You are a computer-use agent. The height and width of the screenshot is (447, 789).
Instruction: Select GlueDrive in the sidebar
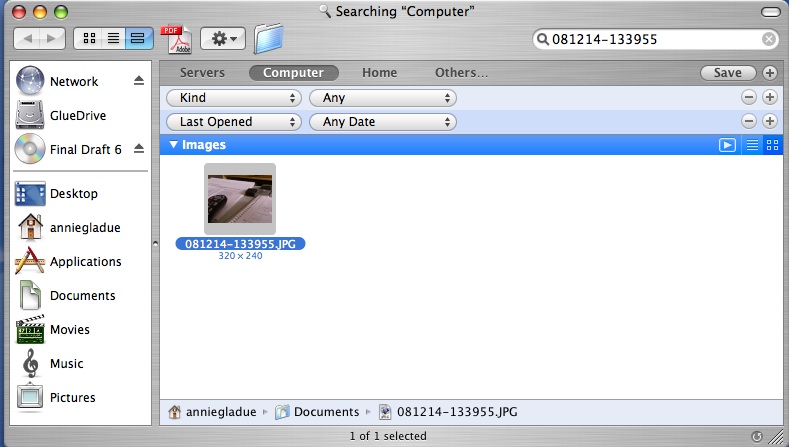coord(76,115)
